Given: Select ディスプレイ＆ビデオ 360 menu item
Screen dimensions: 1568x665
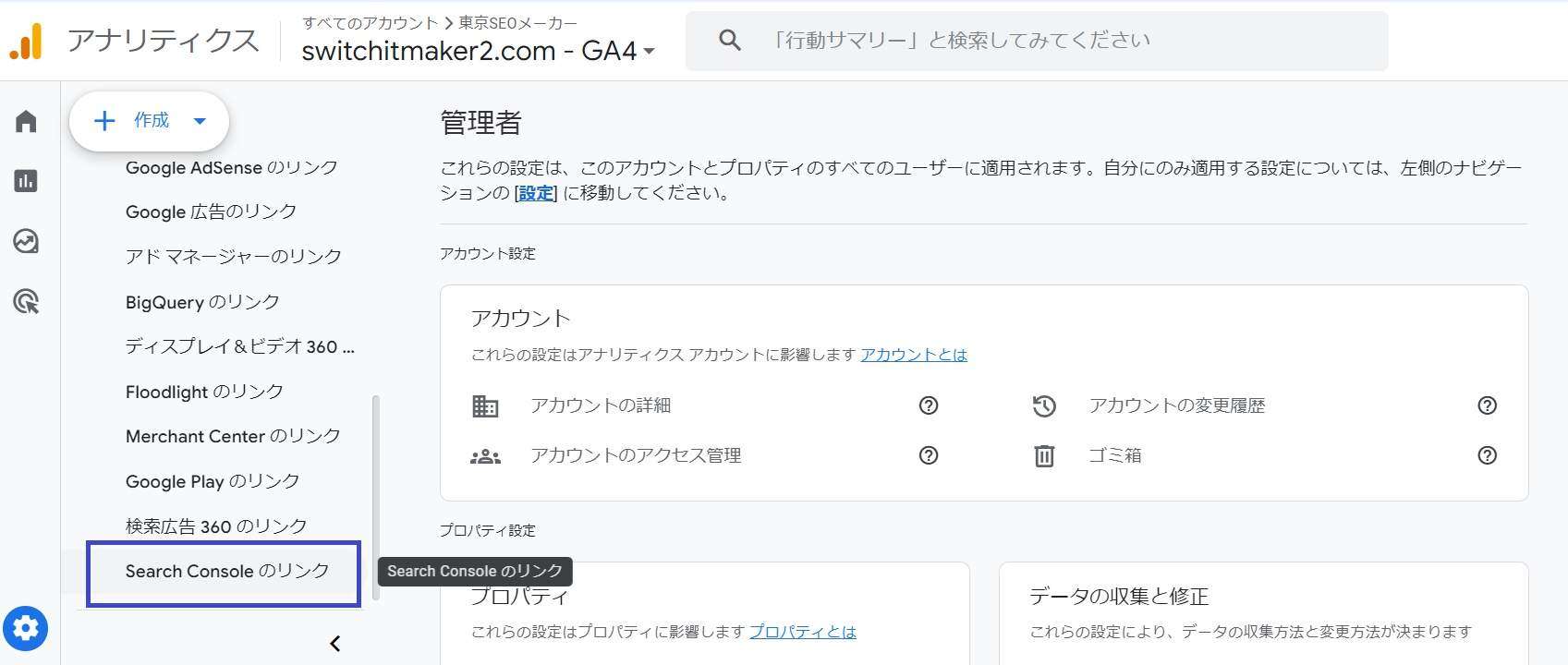Looking at the screenshot, I should coord(240,346).
